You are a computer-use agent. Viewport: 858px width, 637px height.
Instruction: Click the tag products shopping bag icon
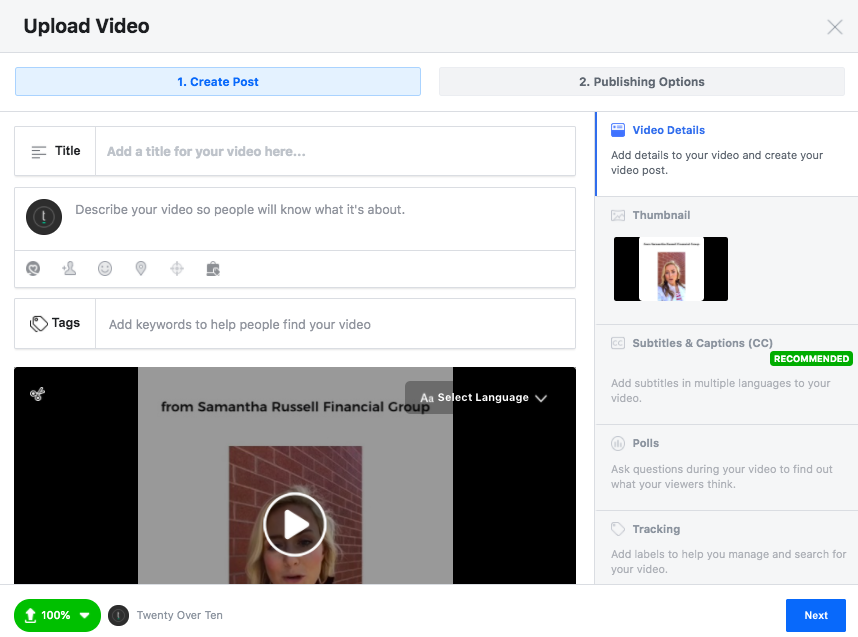pyautogui.click(x=212, y=269)
